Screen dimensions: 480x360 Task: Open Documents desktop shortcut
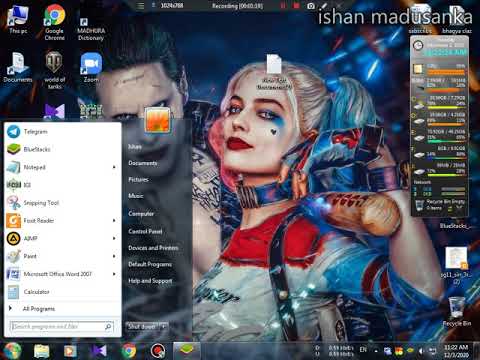click(18, 67)
